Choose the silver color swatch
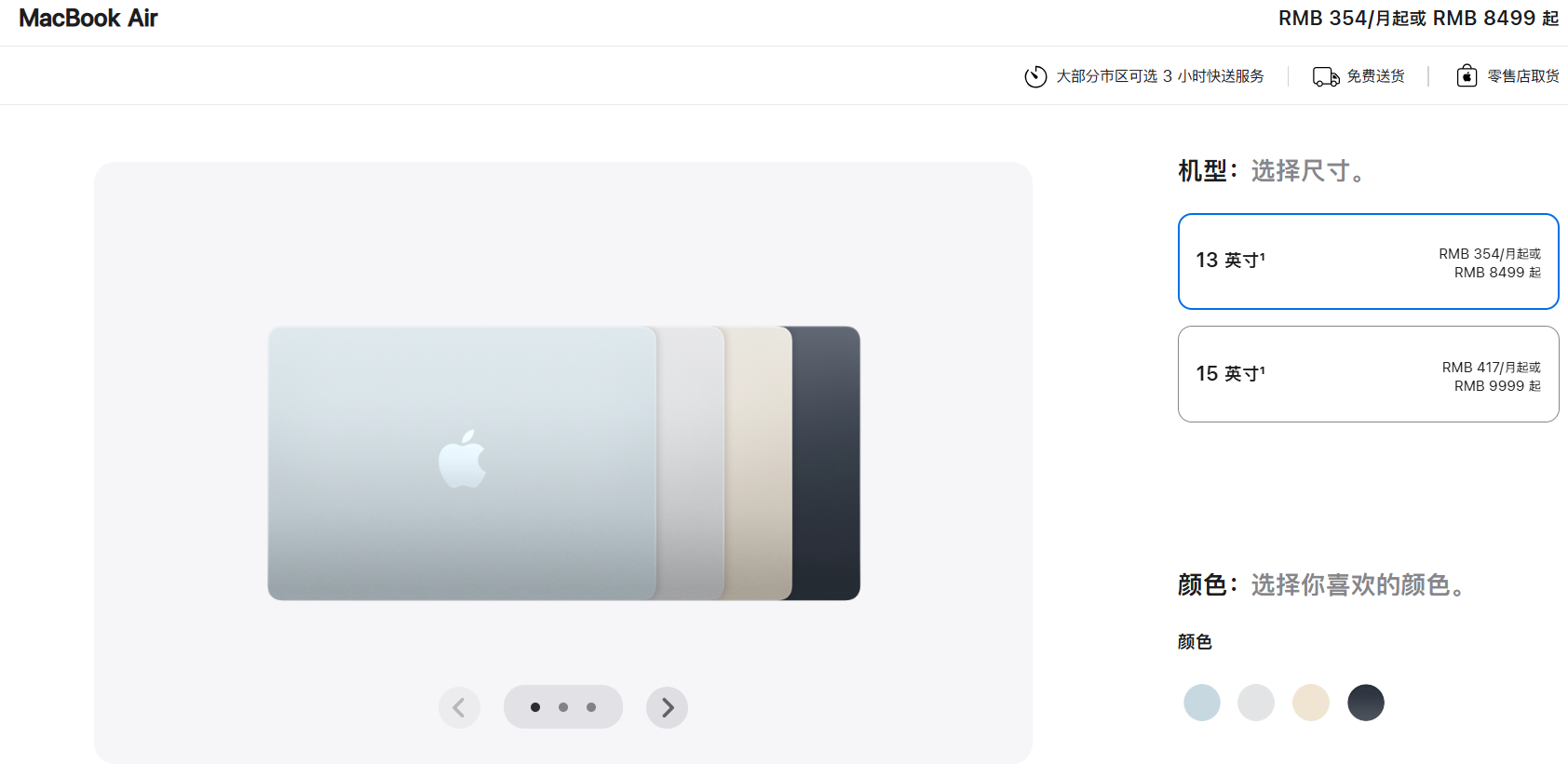 pyautogui.click(x=1256, y=703)
